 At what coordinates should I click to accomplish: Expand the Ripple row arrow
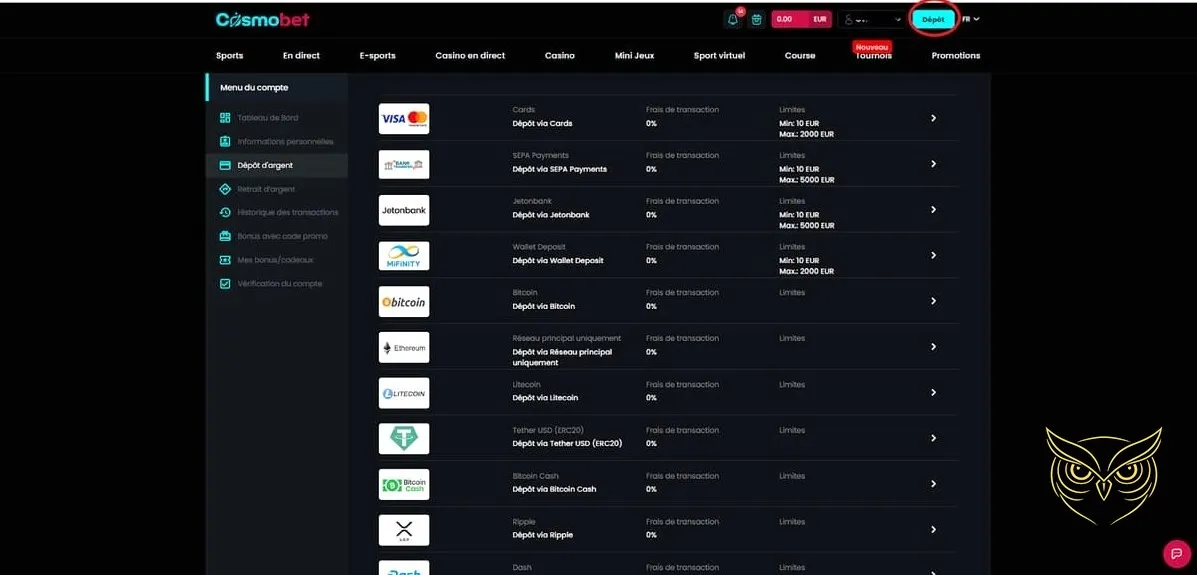pyautogui.click(x=933, y=530)
